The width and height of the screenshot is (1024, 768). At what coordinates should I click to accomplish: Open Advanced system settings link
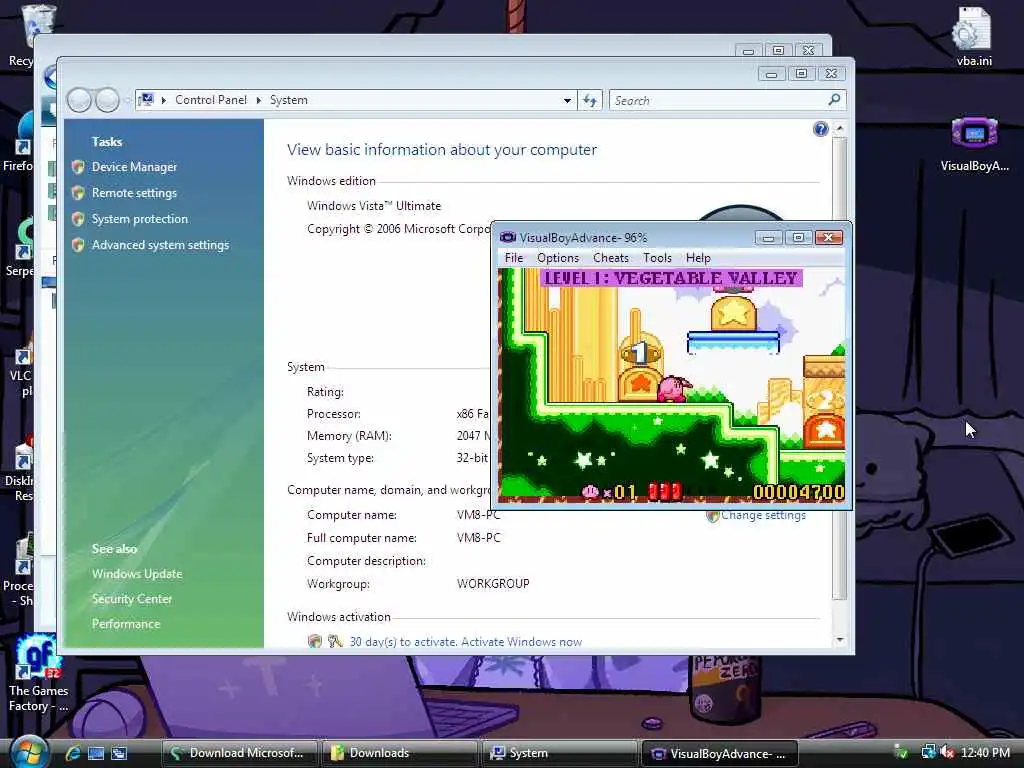[160, 246]
